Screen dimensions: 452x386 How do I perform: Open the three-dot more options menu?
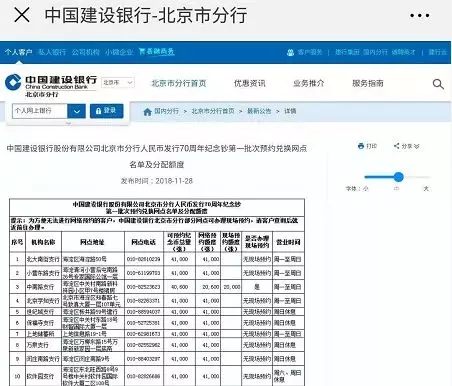[x=419, y=15]
